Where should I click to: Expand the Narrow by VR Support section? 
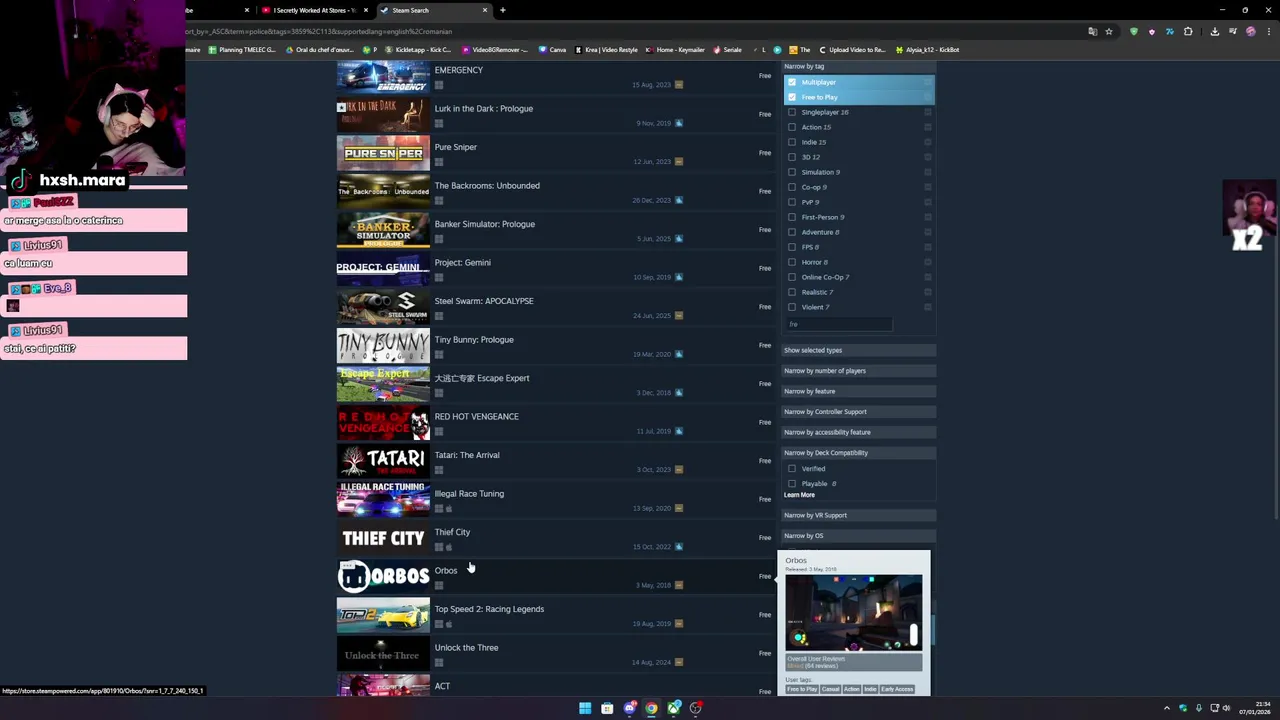pos(858,515)
